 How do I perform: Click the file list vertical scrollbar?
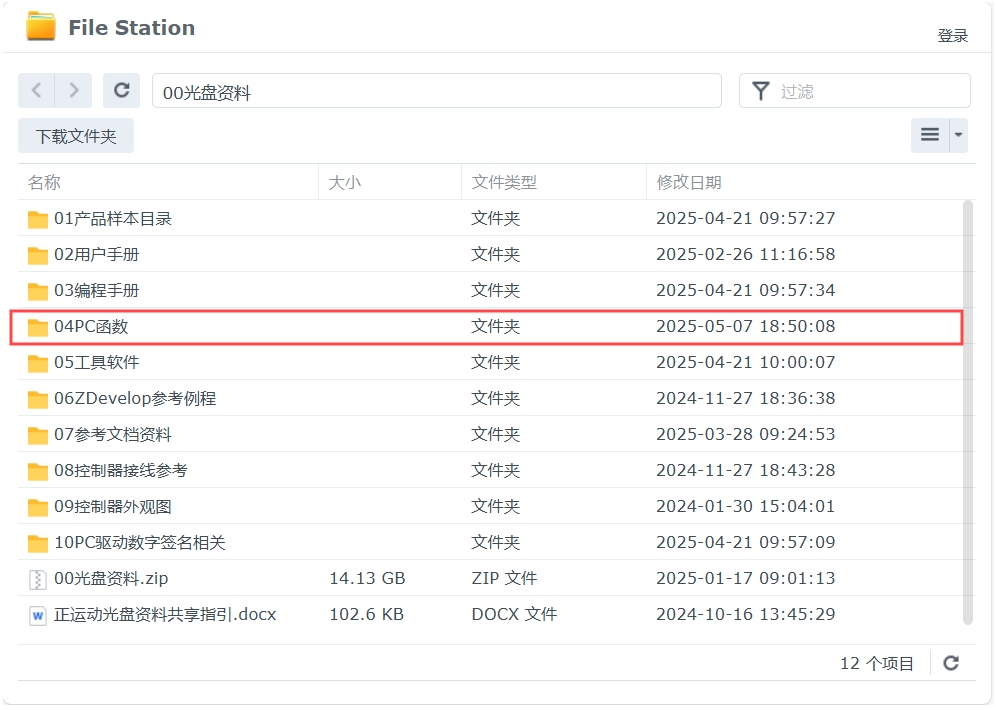point(968,413)
